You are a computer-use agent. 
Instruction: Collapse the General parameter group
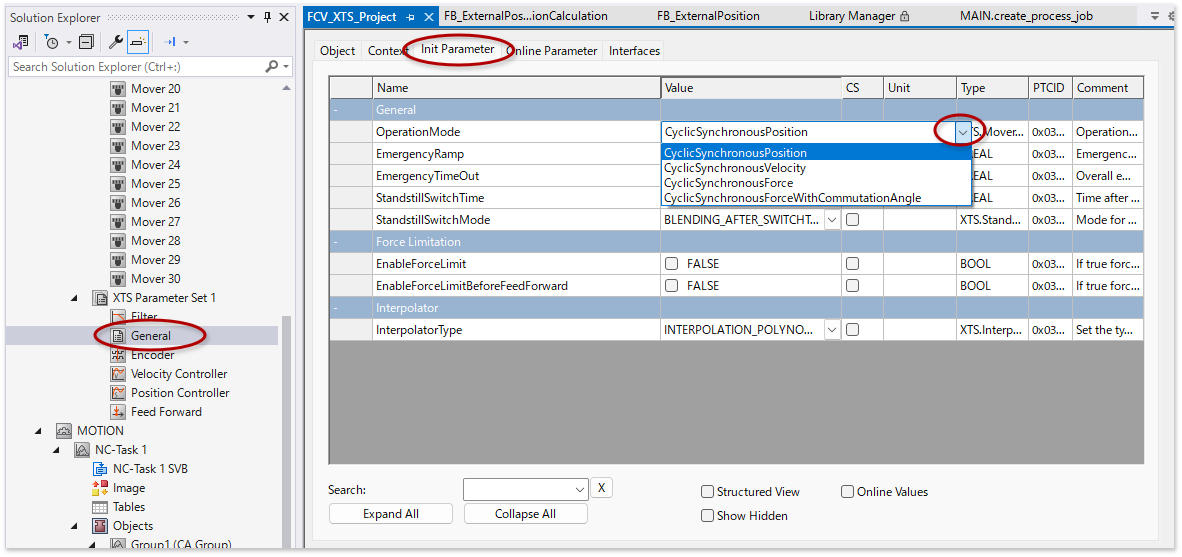(336, 110)
